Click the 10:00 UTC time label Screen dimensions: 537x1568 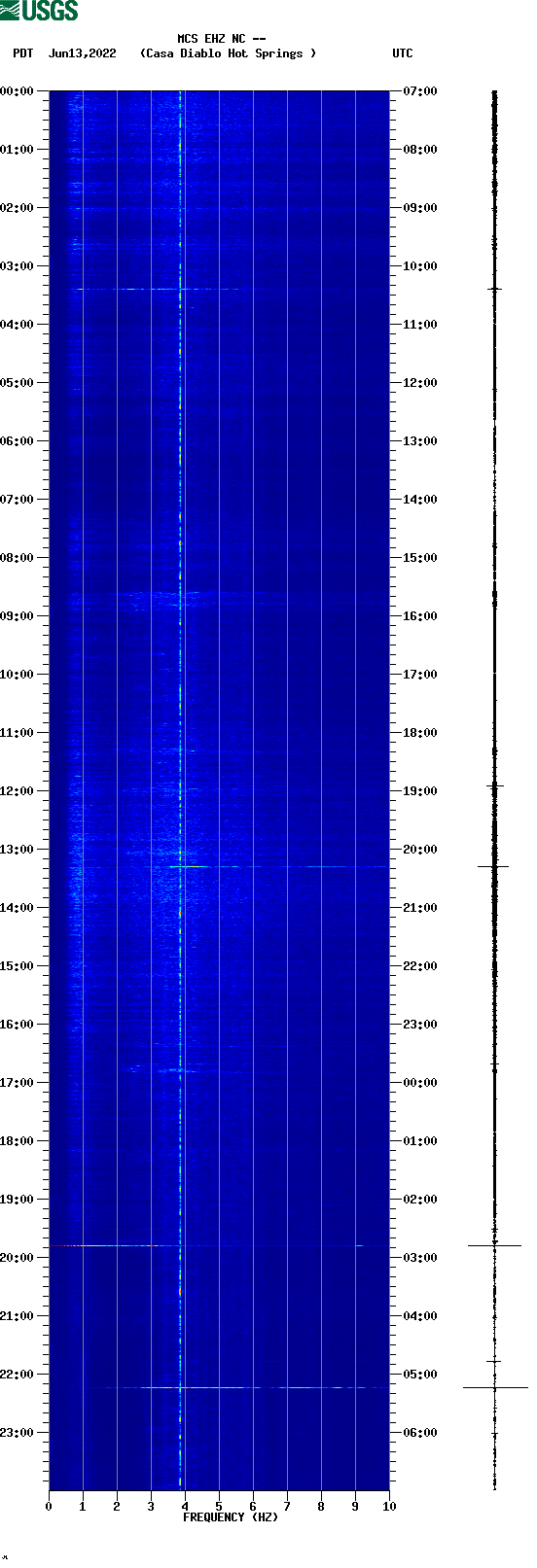coord(420,266)
